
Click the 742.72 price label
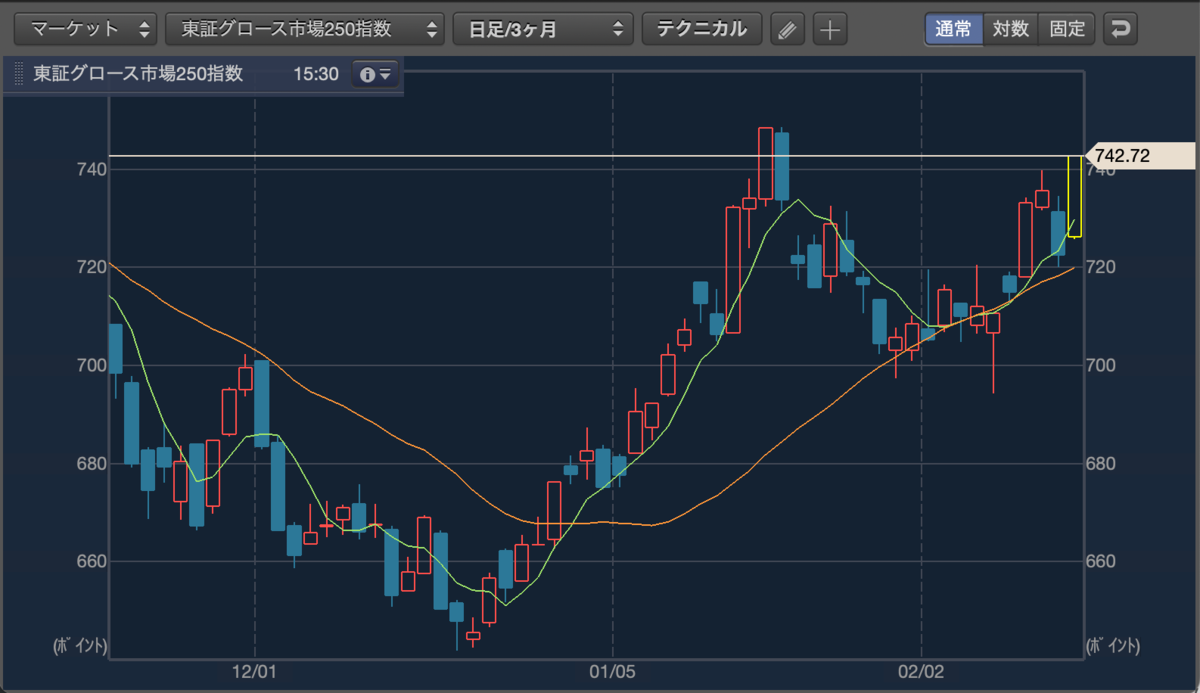click(x=1139, y=156)
